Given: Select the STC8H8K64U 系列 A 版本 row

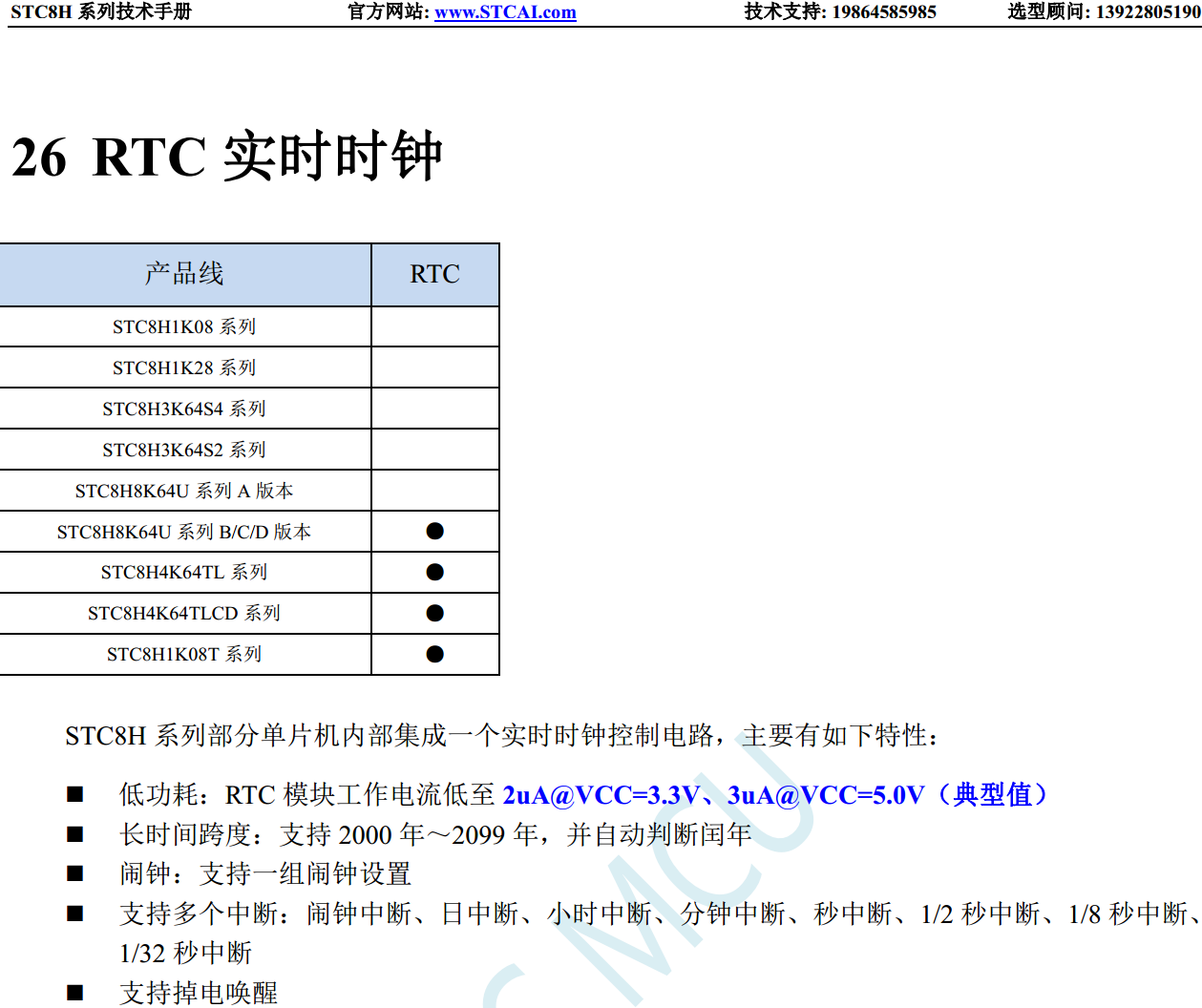Looking at the screenshot, I should (x=249, y=491).
